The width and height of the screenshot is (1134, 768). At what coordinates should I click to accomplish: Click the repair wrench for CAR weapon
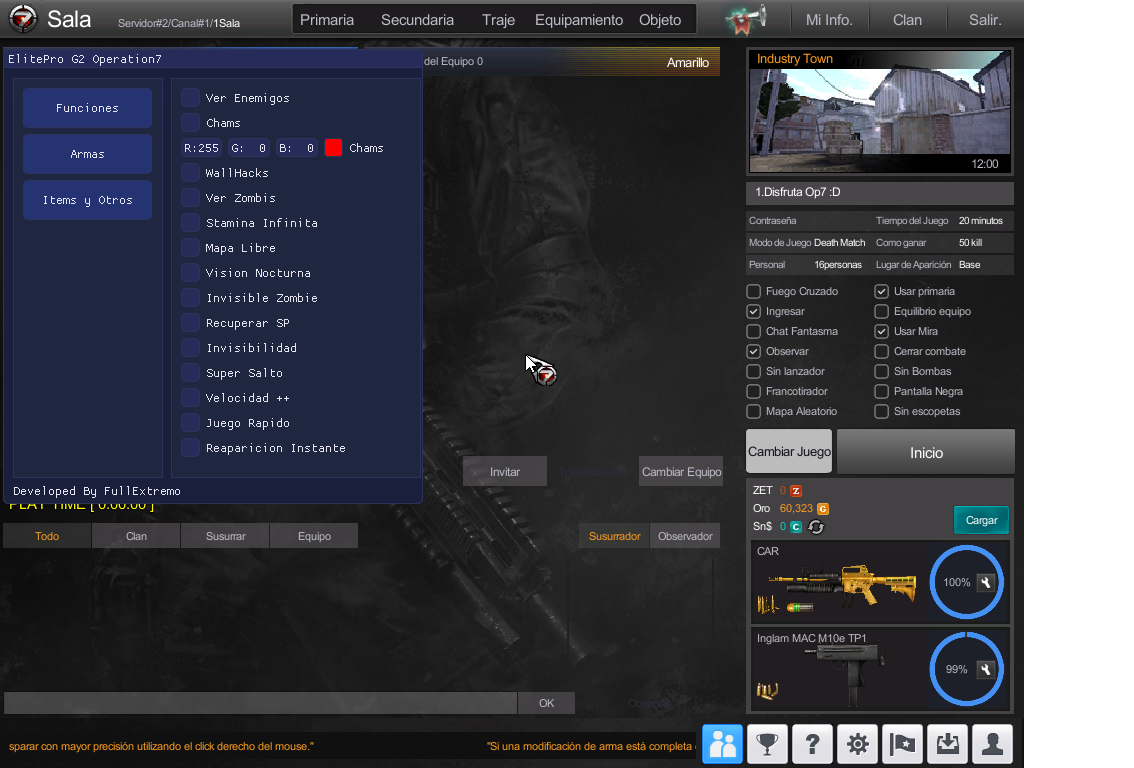(985, 583)
